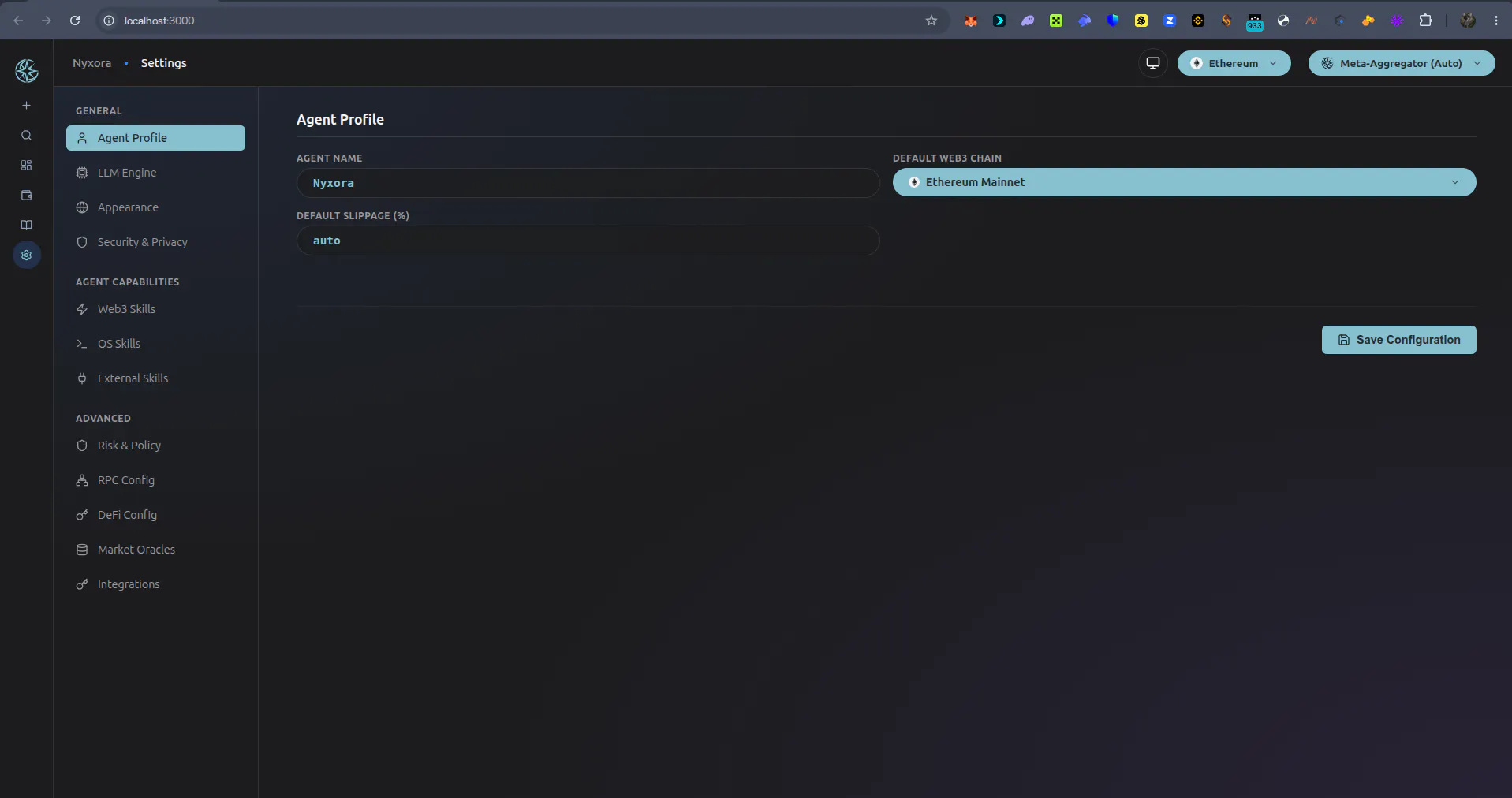Open OS Skills section
This screenshot has width=1512, height=798.
coord(155,344)
